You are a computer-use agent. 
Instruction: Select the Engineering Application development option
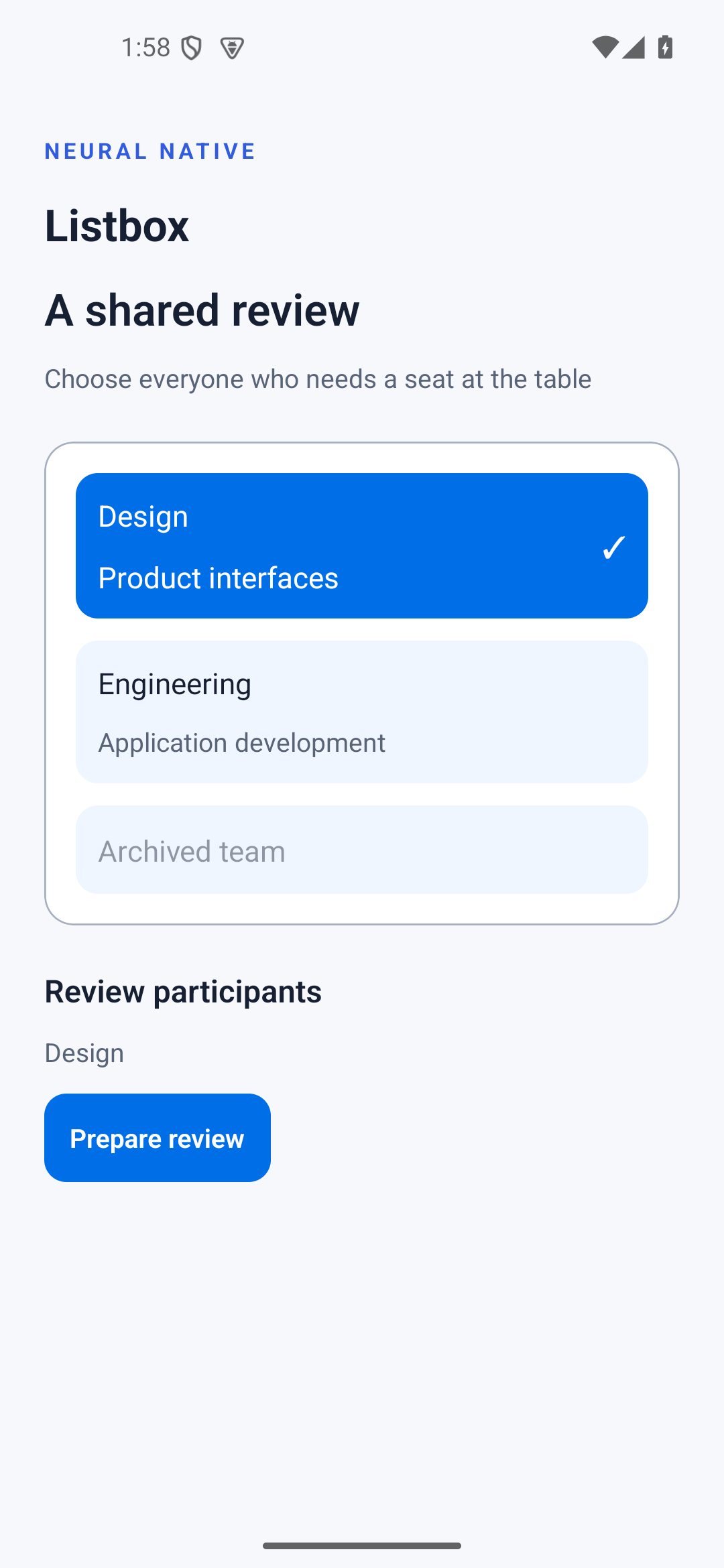pos(362,712)
